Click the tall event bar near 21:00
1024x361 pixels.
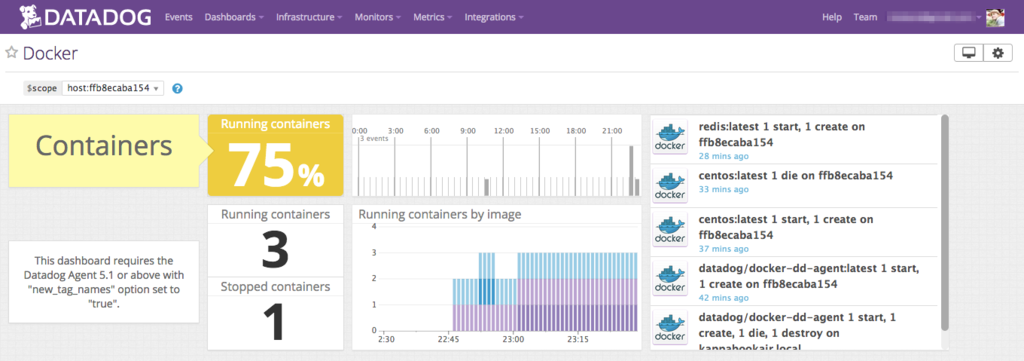pos(632,170)
